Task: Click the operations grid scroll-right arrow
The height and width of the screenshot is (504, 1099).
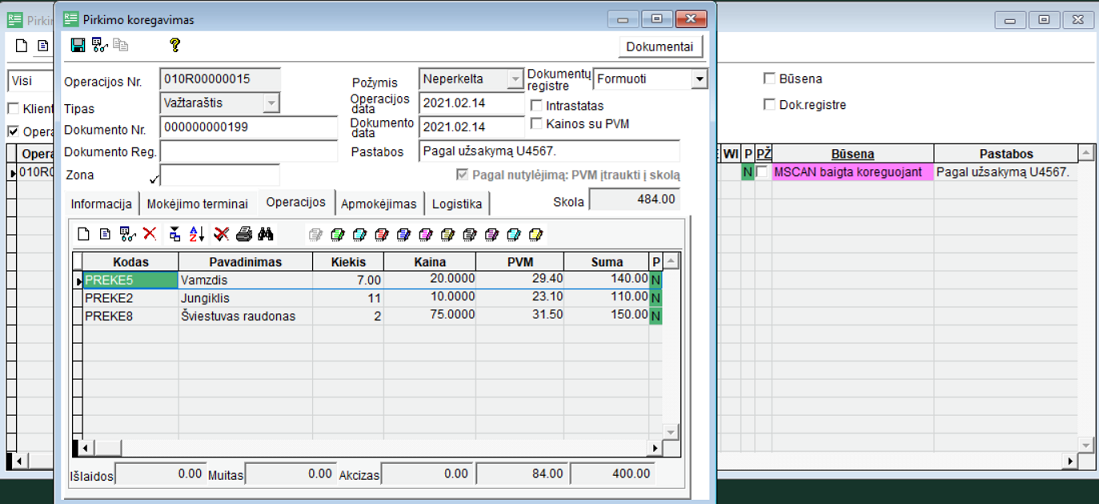Action: pos(656,447)
